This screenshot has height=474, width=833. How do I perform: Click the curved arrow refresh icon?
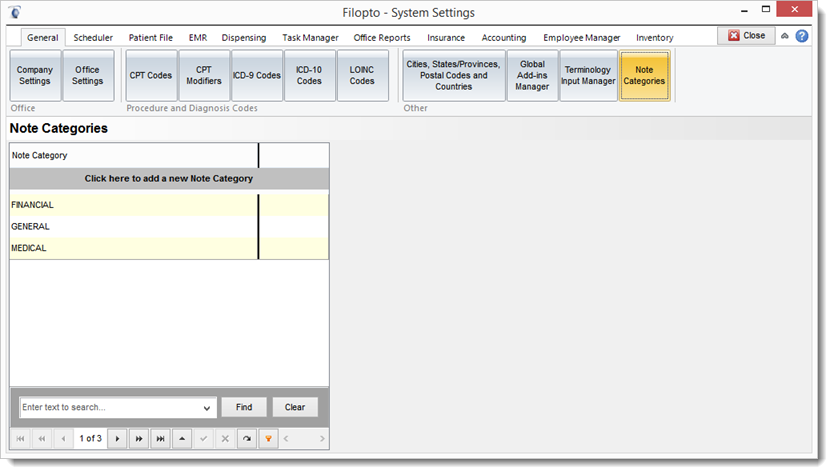(x=247, y=439)
